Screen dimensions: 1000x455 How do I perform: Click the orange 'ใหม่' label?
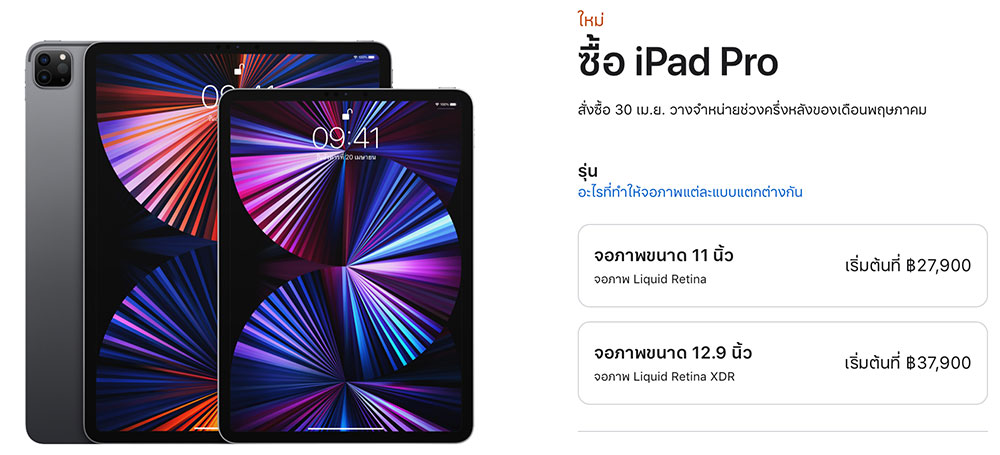[x=591, y=20]
